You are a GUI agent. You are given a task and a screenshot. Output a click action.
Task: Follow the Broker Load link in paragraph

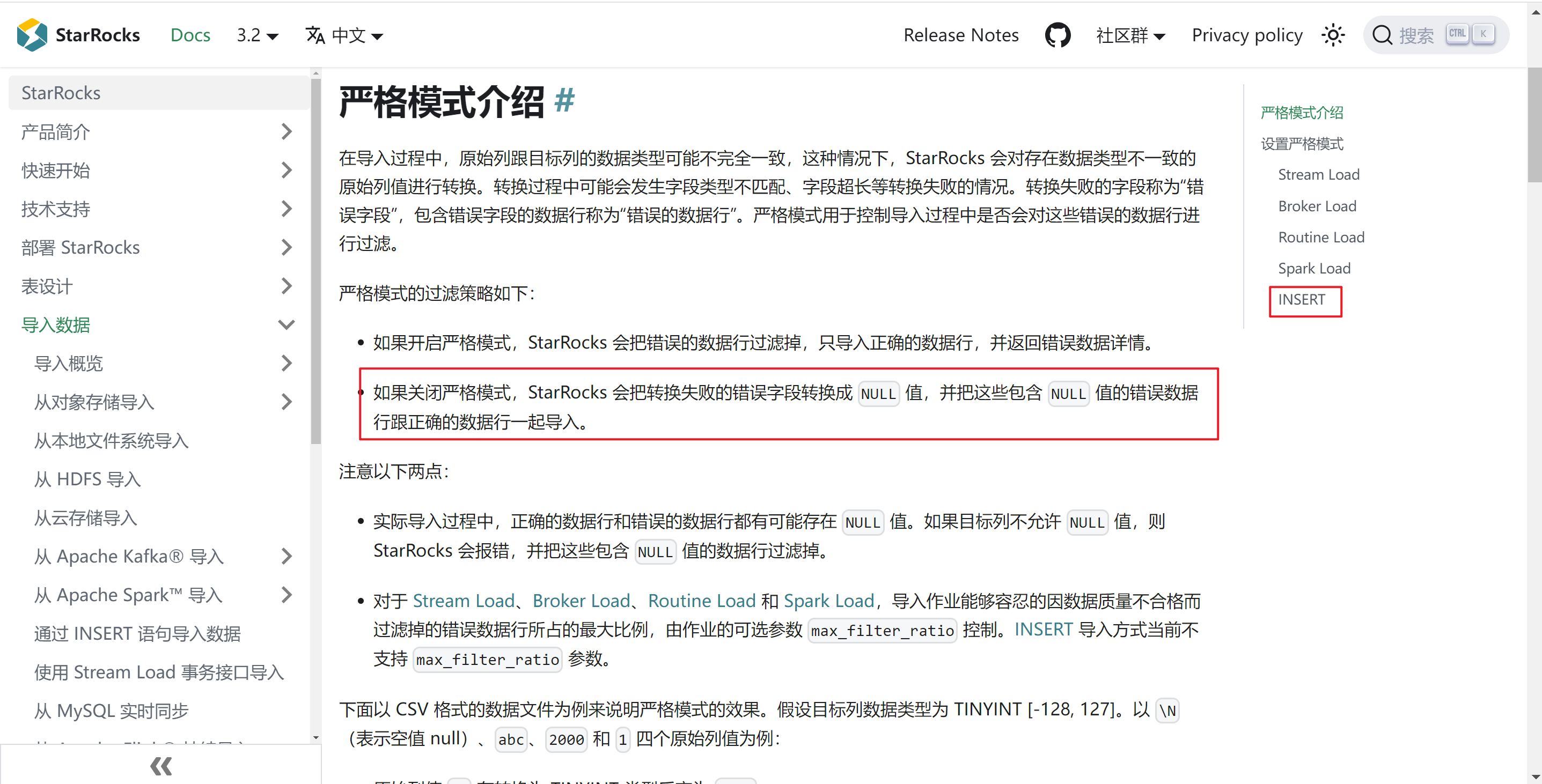(x=581, y=600)
